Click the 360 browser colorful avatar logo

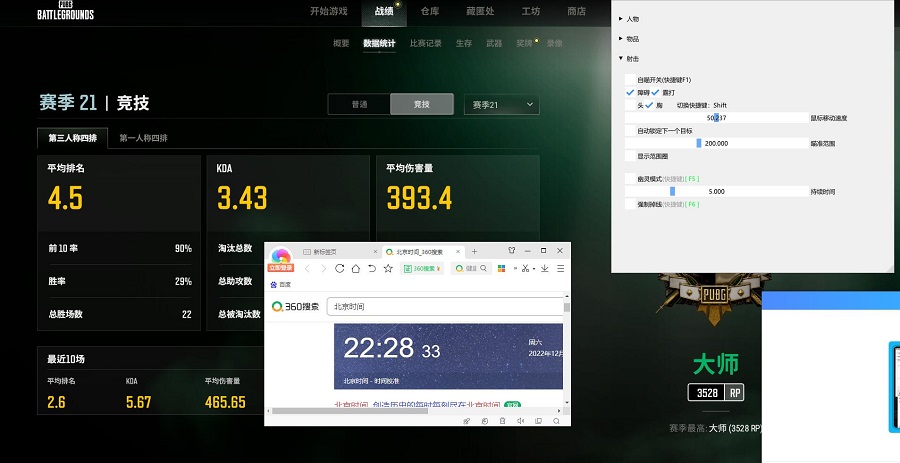[281, 255]
